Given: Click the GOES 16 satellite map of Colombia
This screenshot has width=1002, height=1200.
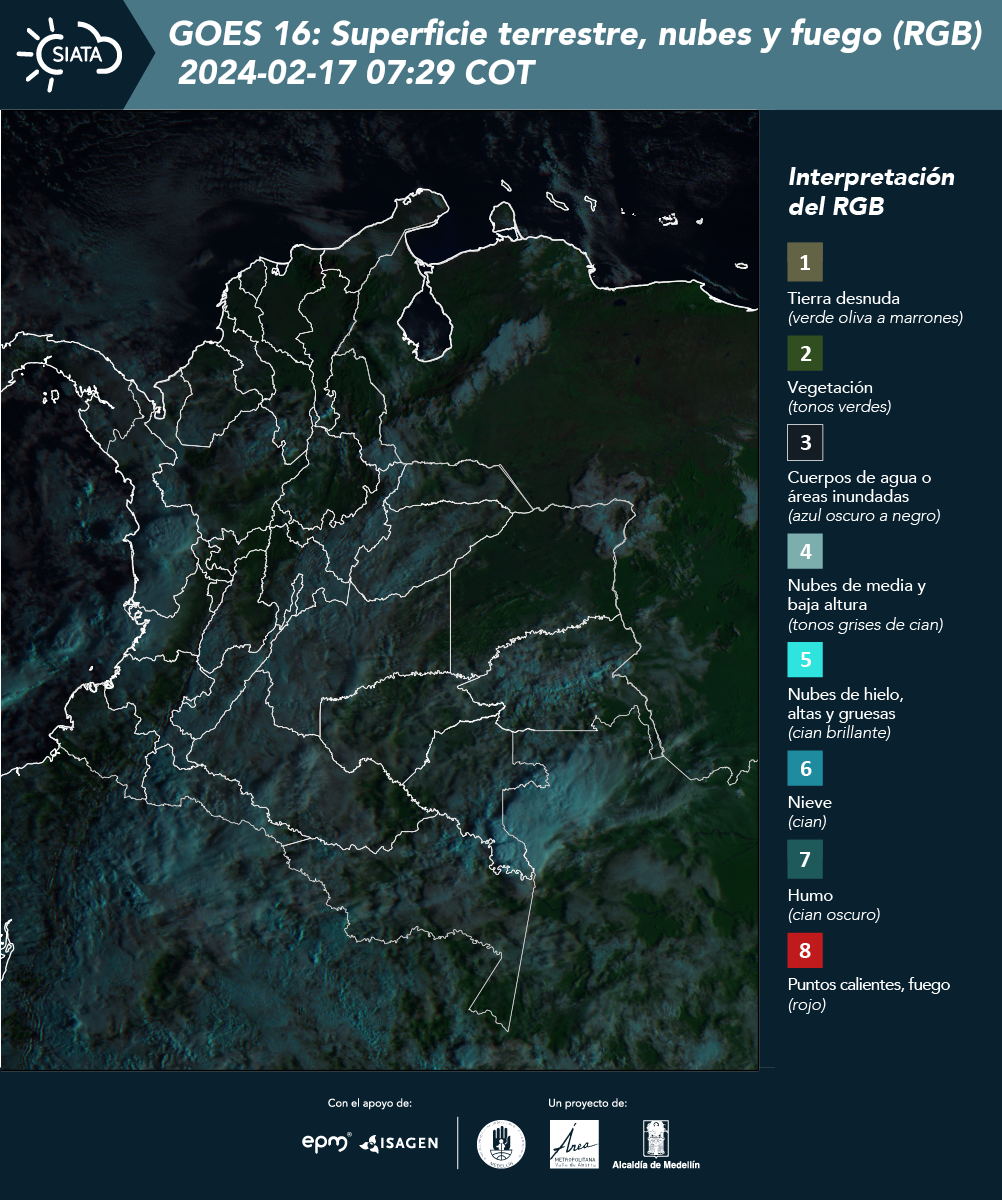Looking at the screenshot, I should [380, 589].
